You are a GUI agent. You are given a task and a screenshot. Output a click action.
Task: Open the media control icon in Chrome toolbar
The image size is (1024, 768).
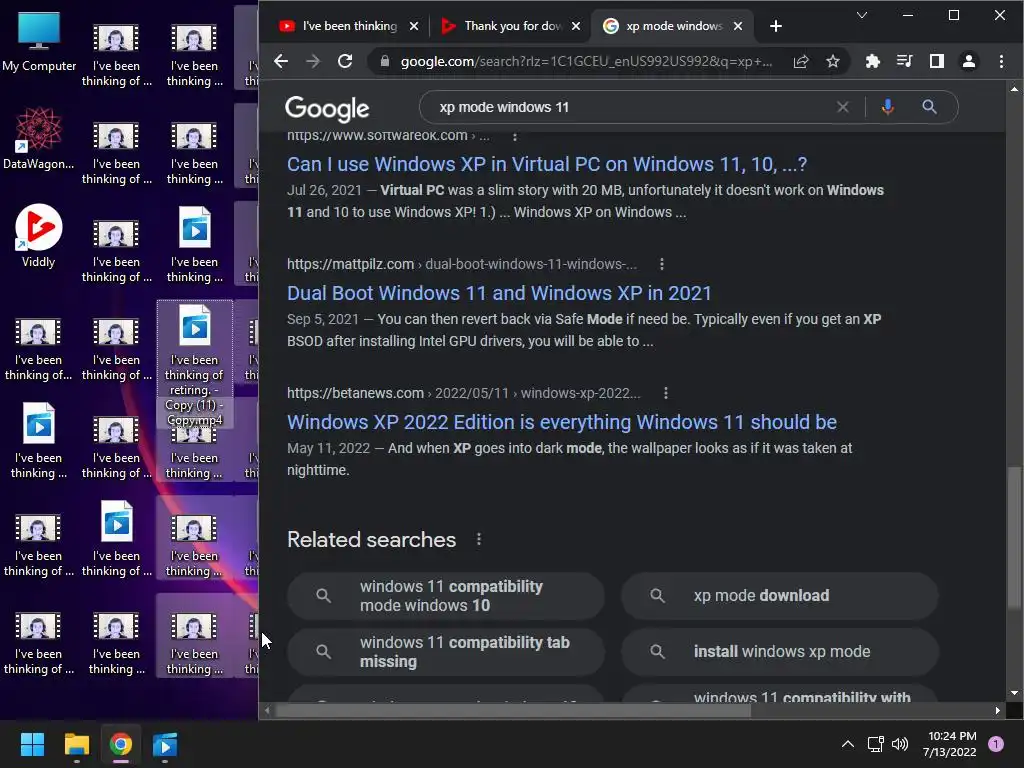(904, 61)
